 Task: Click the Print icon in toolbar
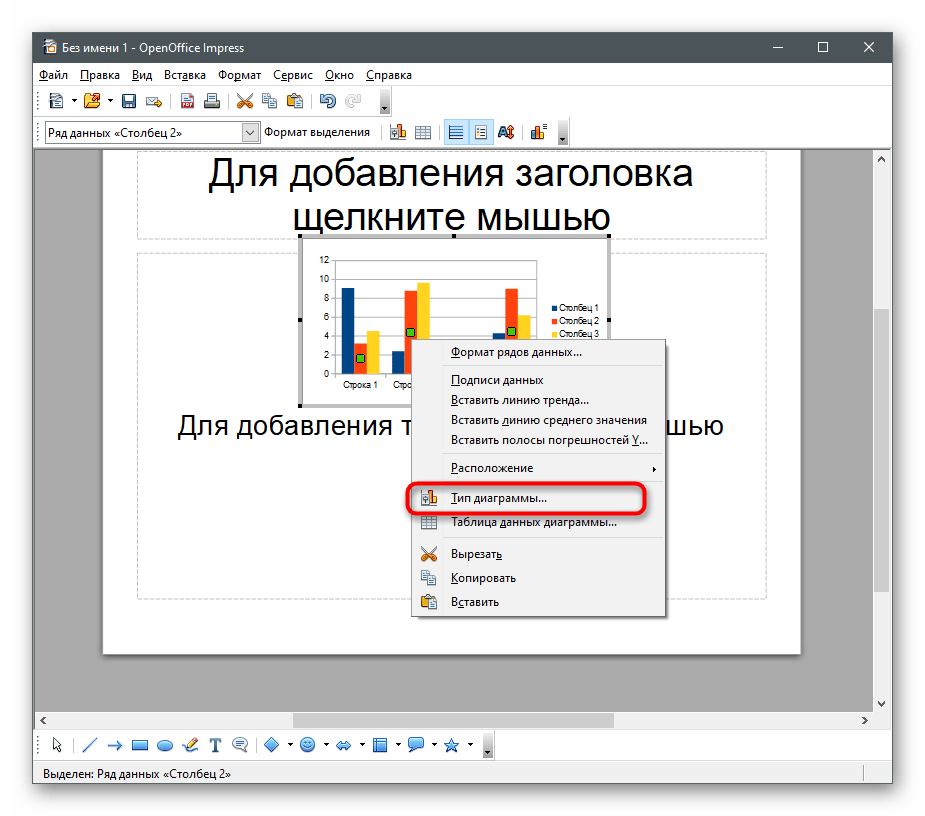[211, 101]
